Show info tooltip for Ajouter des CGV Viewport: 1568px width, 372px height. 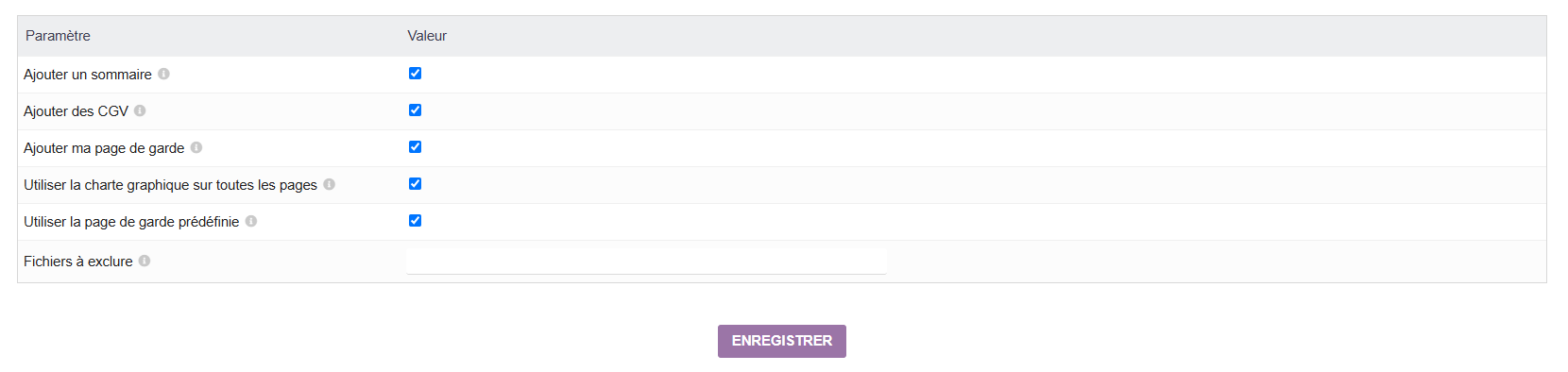tap(140, 110)
